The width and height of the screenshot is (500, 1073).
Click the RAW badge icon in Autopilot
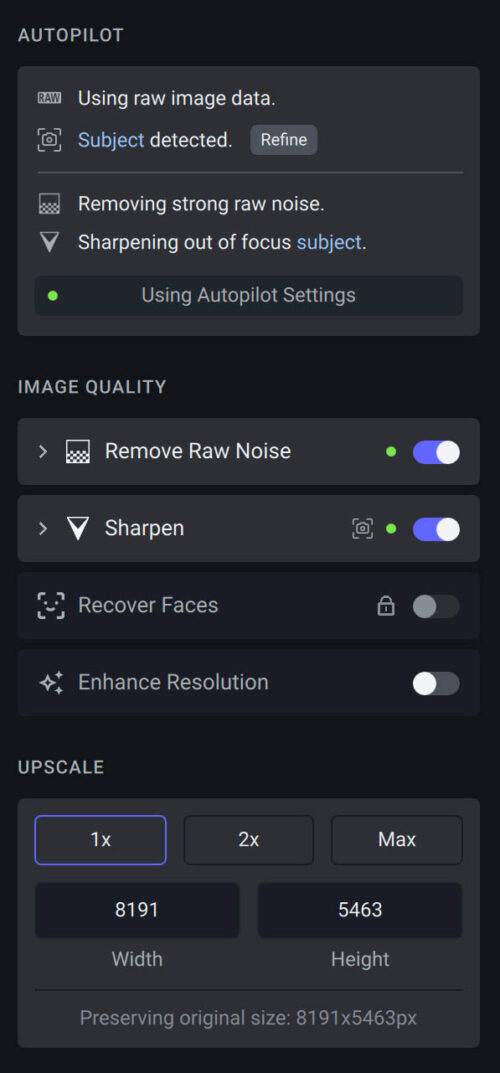tap(49, 99)
